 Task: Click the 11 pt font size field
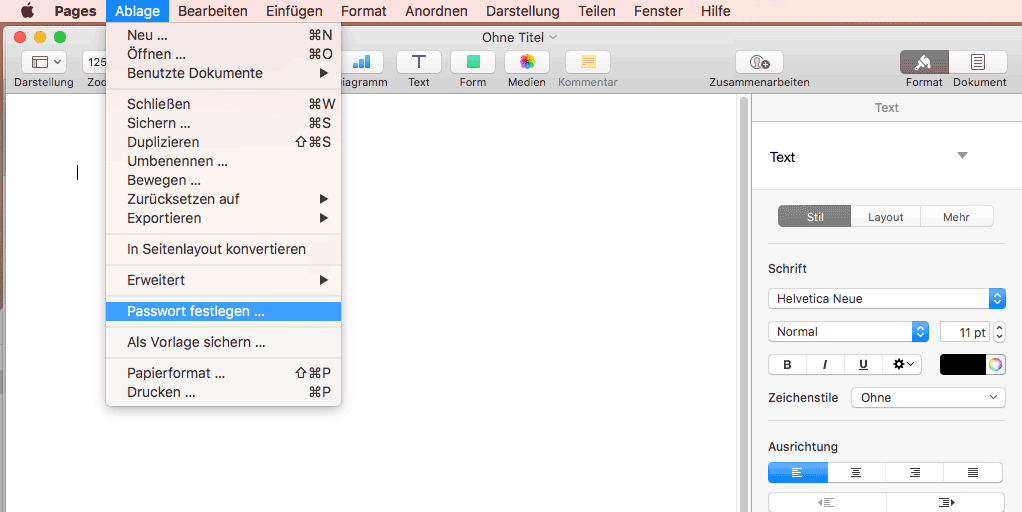966,332
